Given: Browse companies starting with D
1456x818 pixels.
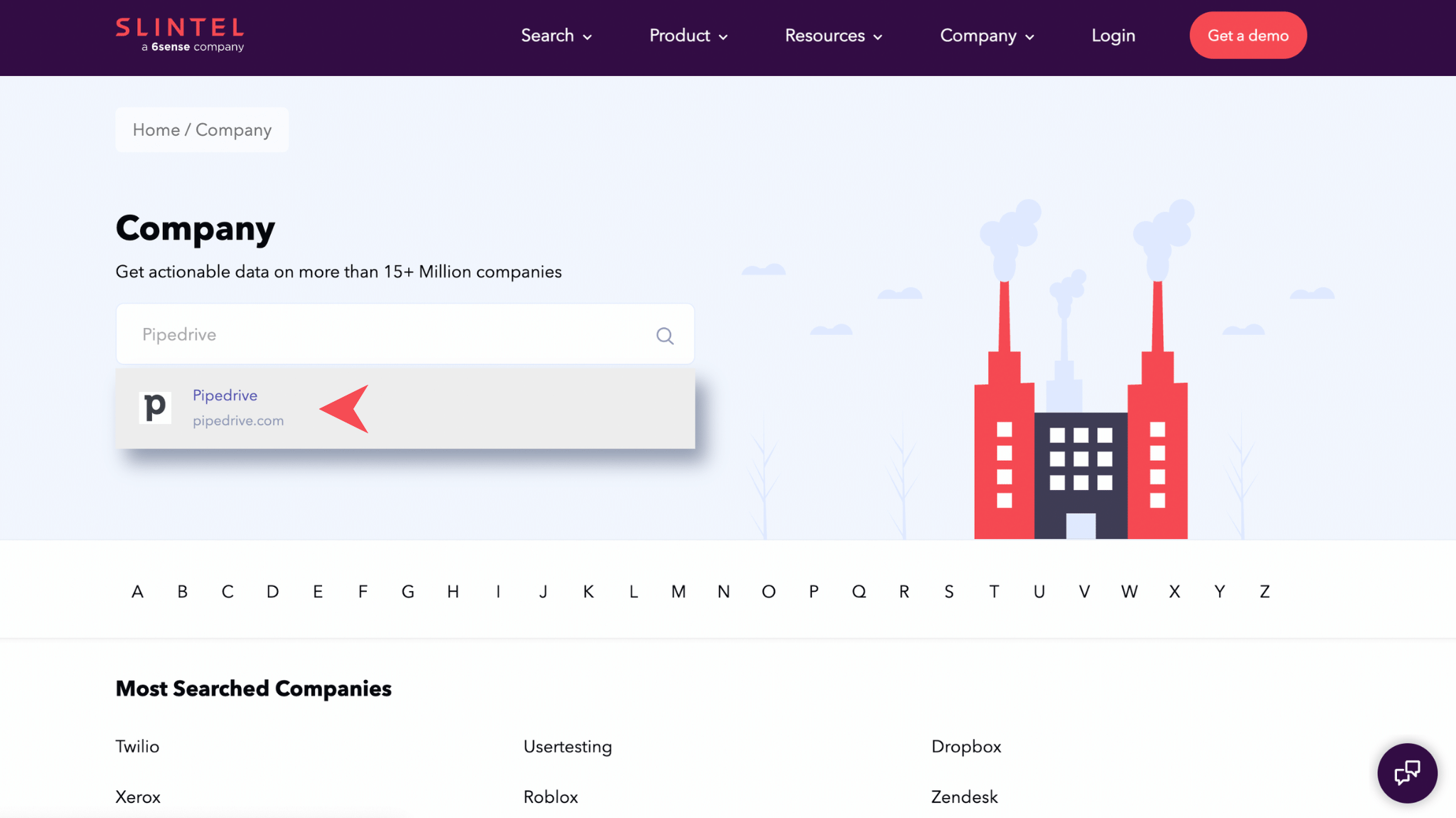Looking at the screenshot, I should [273, 592].
